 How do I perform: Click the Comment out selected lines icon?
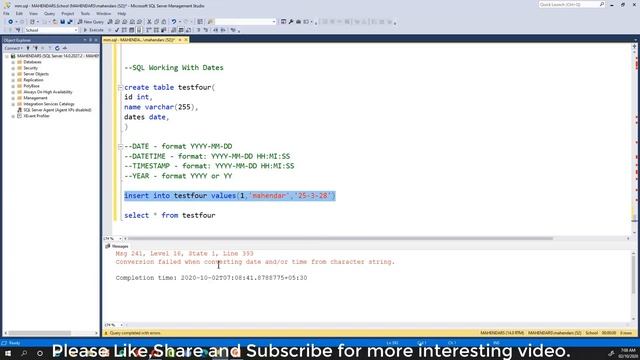point(198,30)
